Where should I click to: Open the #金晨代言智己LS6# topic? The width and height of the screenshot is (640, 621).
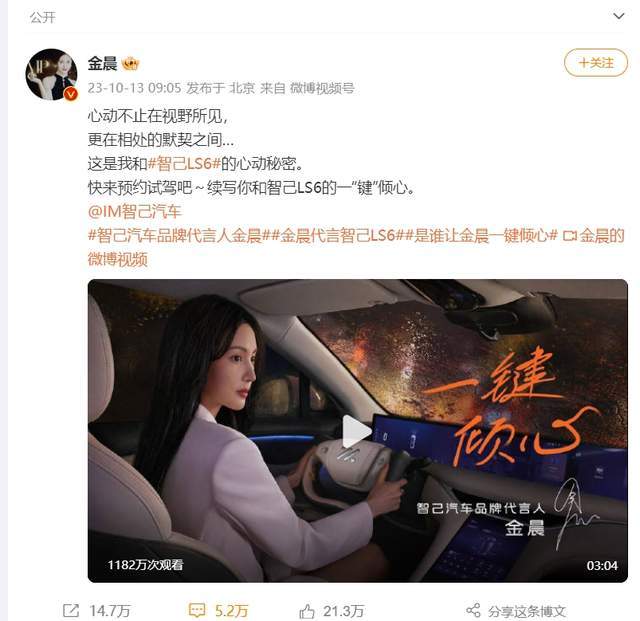(337, 236)
